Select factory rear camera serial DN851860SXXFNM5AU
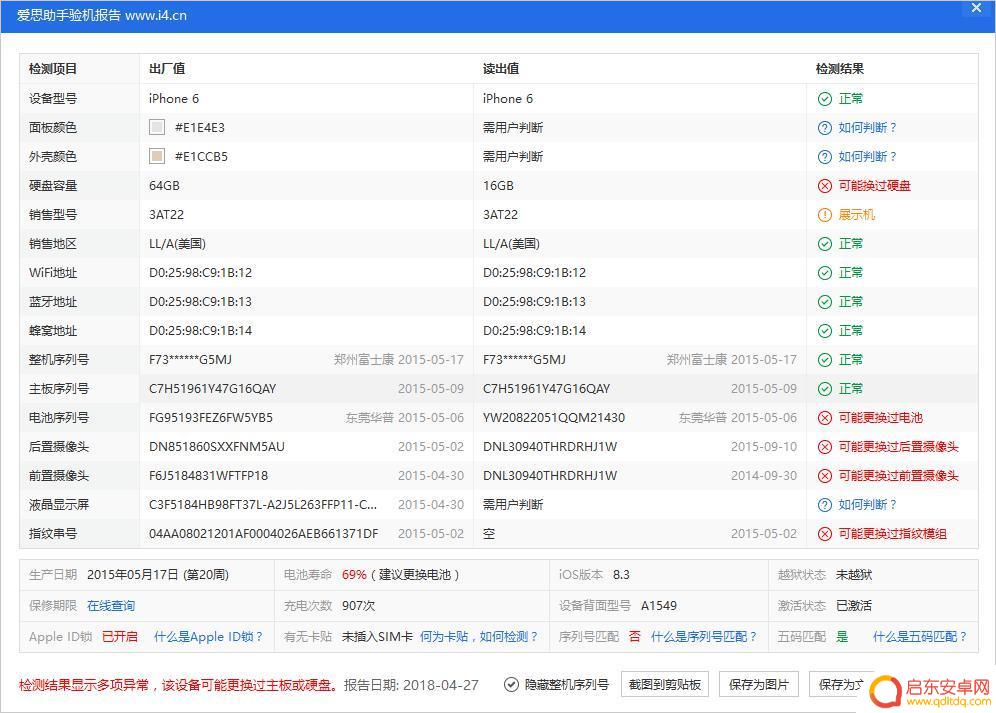The height and width of the screenshot is (713, 996). 217,447
